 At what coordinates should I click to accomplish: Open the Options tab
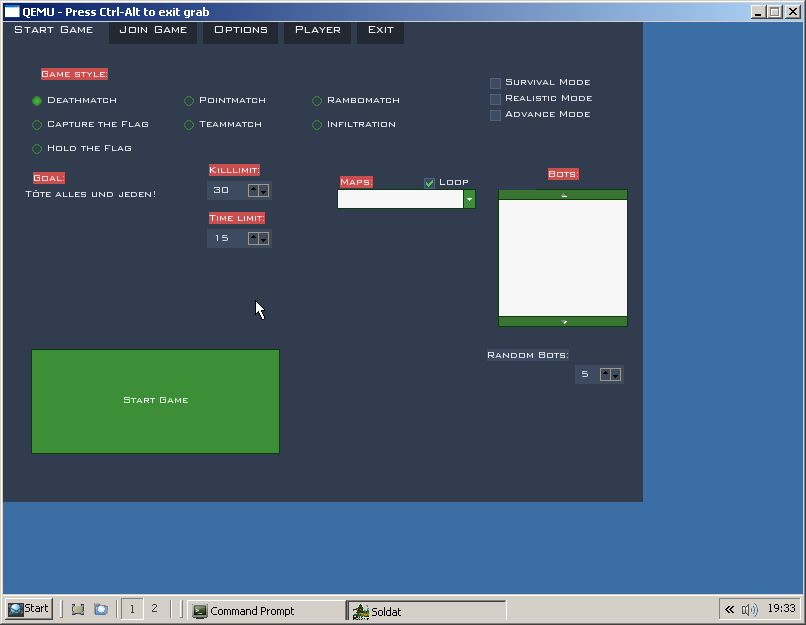[x=241, y=30]
